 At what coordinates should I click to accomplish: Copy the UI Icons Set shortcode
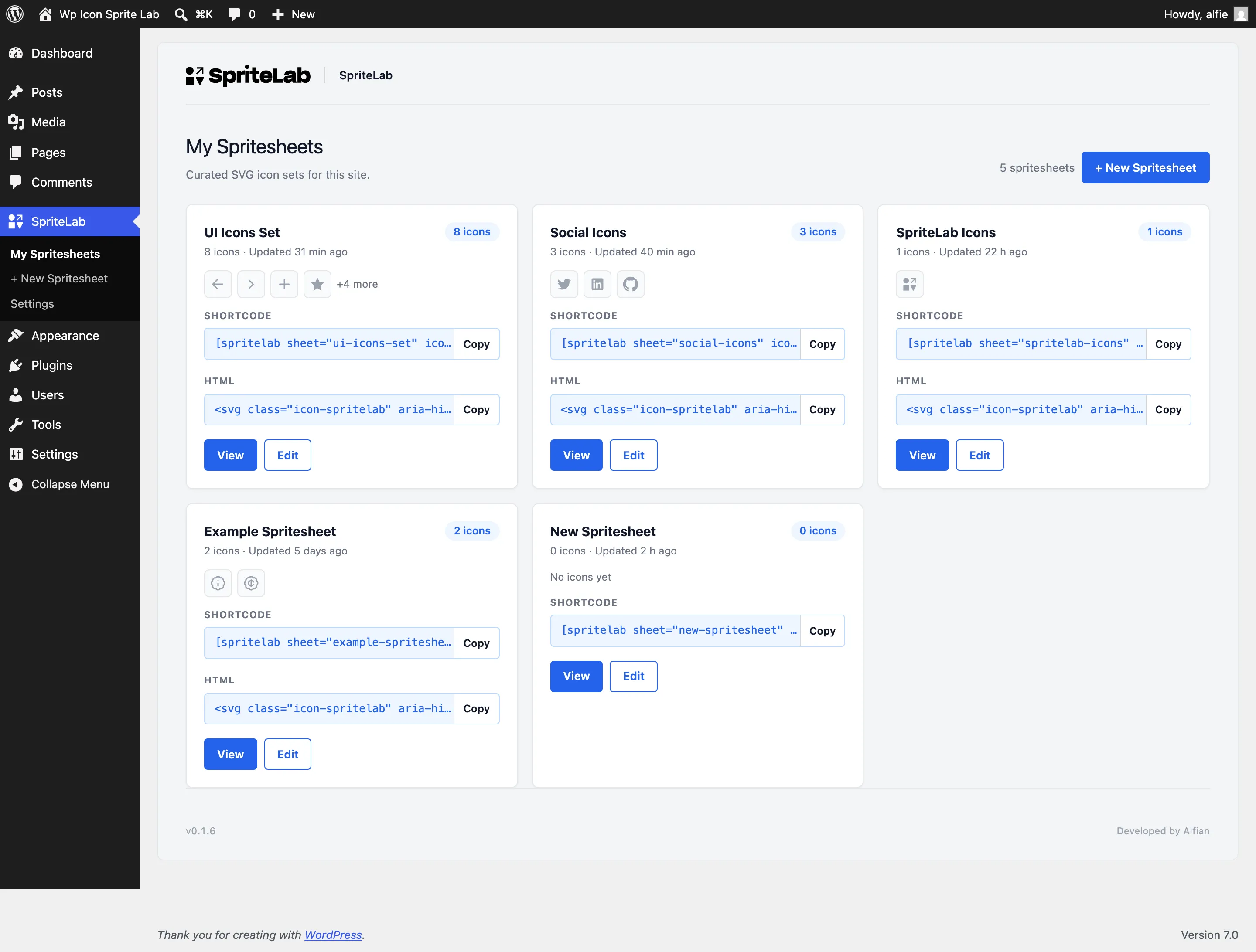point(476,344)
